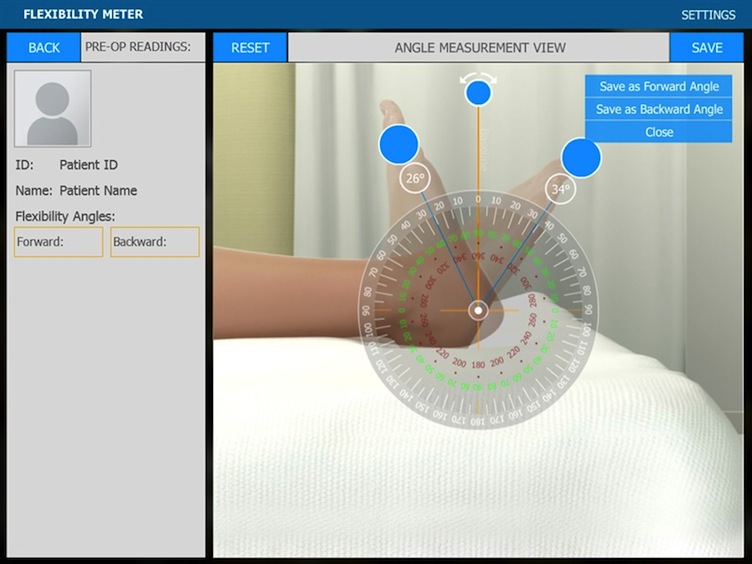Viewport: 752px width, 564px height.
Task: Click the SAVE button
Action: 706,47
